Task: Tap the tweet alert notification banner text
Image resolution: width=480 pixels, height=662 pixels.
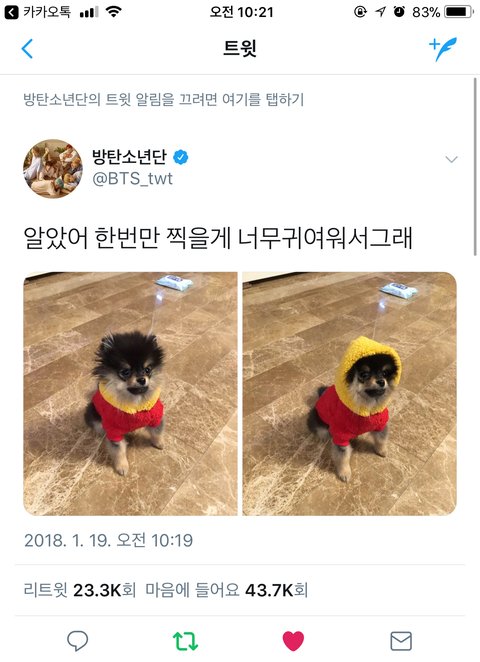Action: (163, 100)
